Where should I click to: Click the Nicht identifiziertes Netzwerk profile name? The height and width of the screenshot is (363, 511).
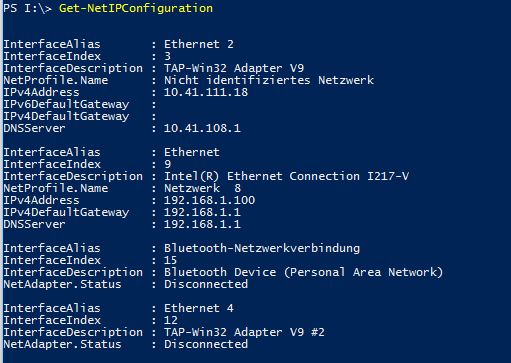269,80
